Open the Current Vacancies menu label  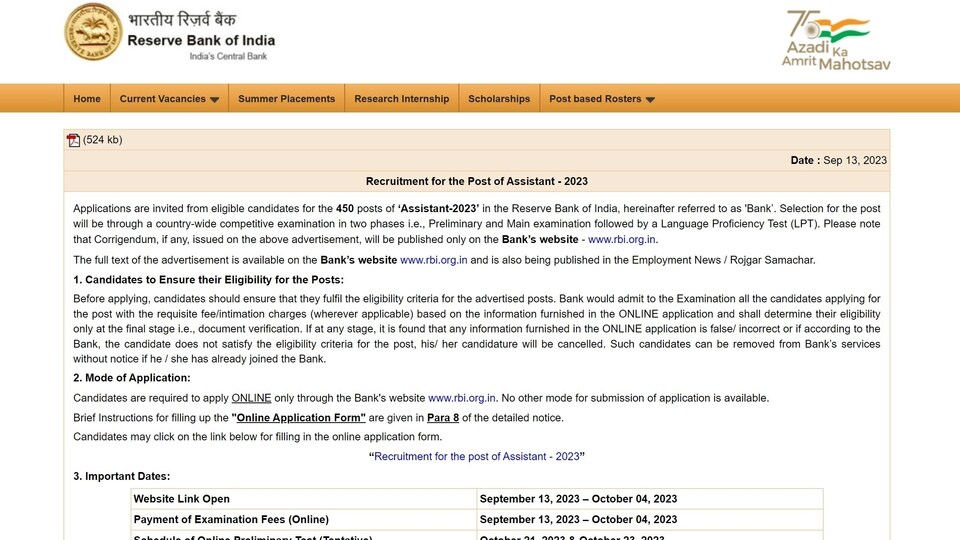(163, 99)
